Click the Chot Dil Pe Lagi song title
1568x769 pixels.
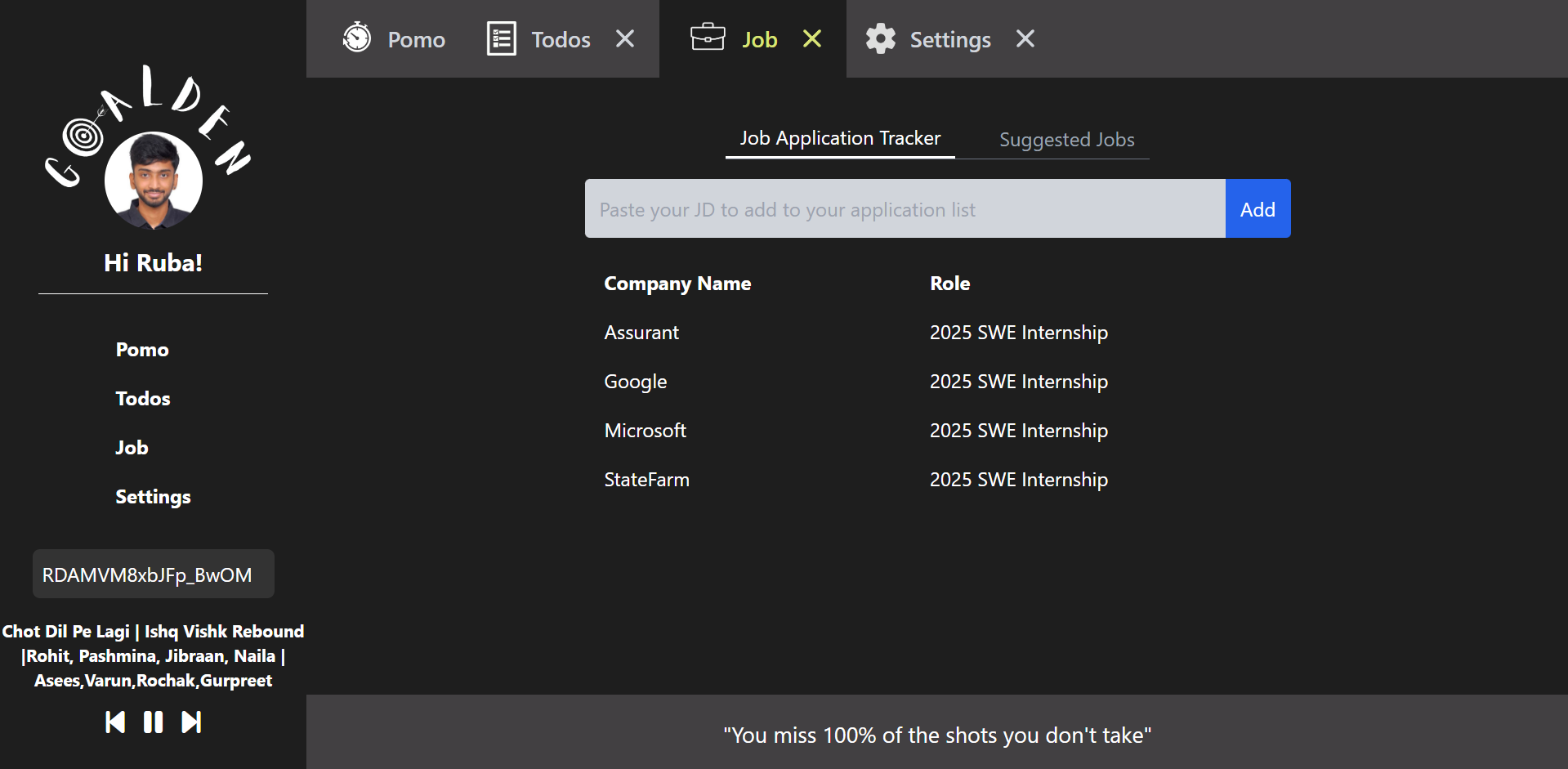click(153, 655)
